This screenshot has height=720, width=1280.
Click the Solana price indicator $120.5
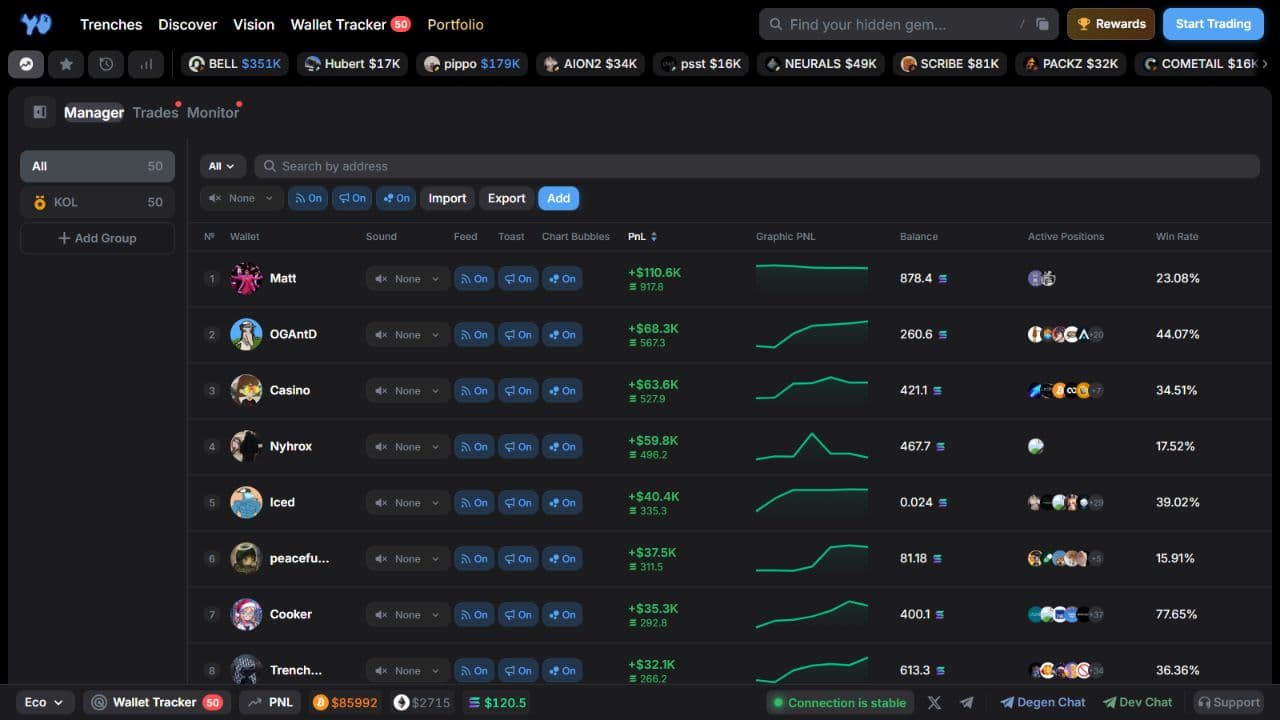coord(497,702)
